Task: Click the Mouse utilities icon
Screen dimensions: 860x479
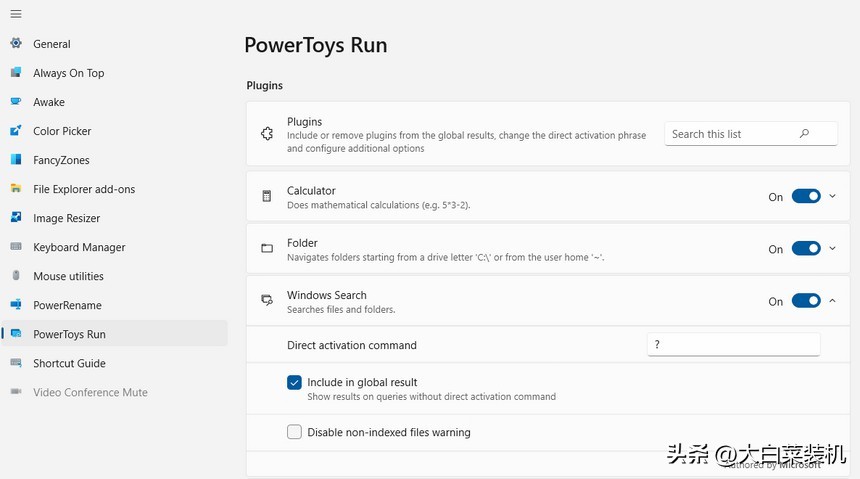Action: pyautogui.click(x=16, y=275)
